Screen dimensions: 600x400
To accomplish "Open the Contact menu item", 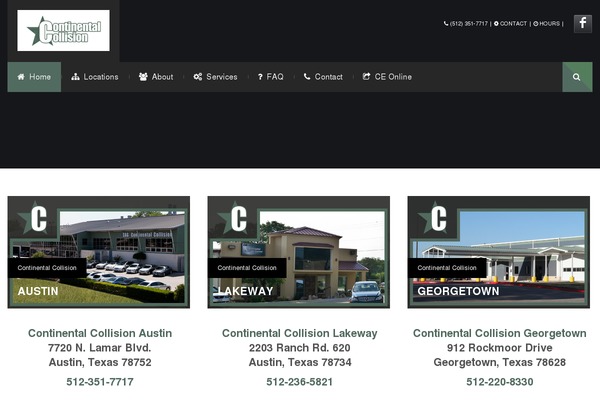I will [323, 77].
